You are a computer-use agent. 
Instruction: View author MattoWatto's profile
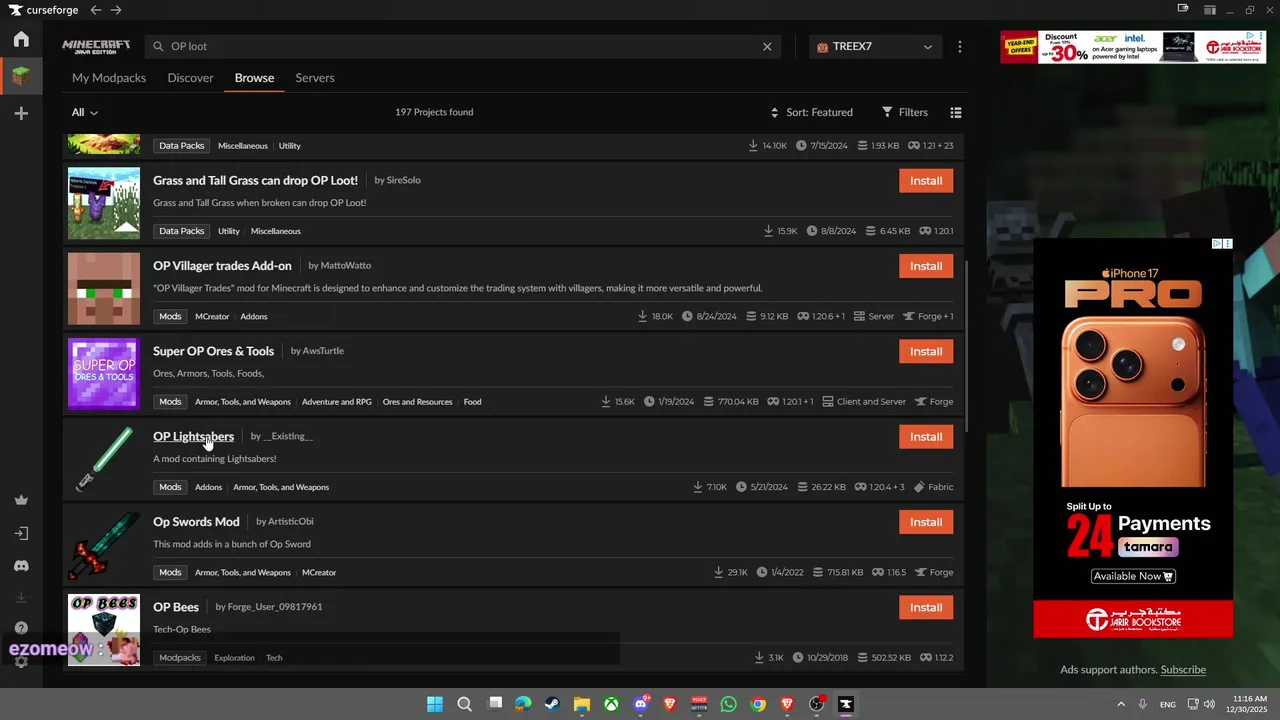(346, 265)
